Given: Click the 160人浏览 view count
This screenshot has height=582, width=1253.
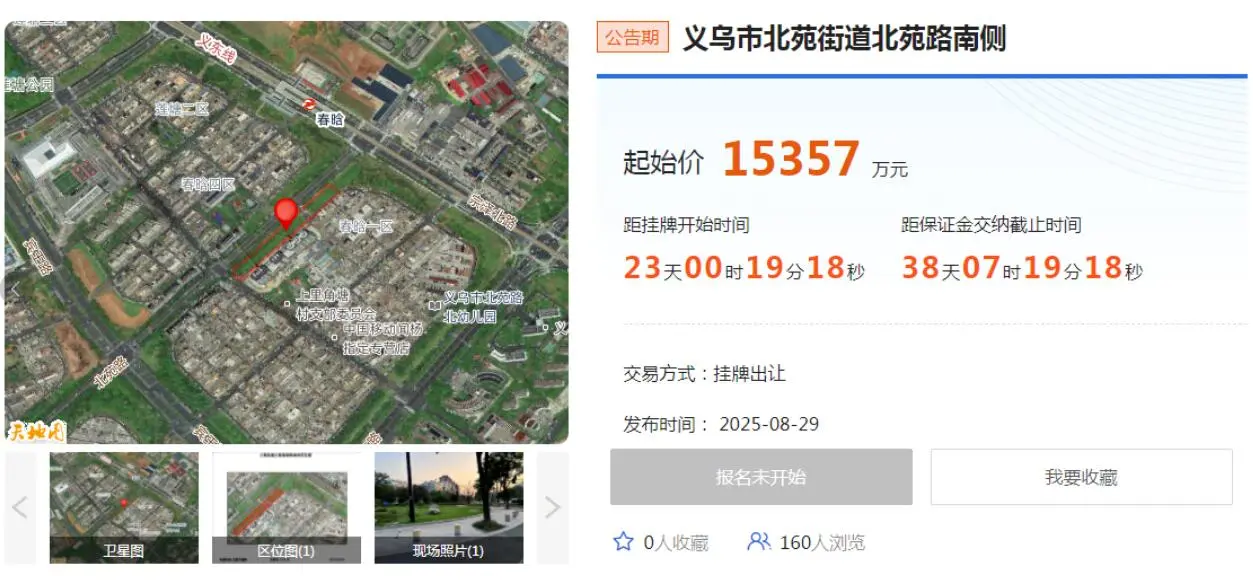Looking at the screenshot, I should point(822,543).
